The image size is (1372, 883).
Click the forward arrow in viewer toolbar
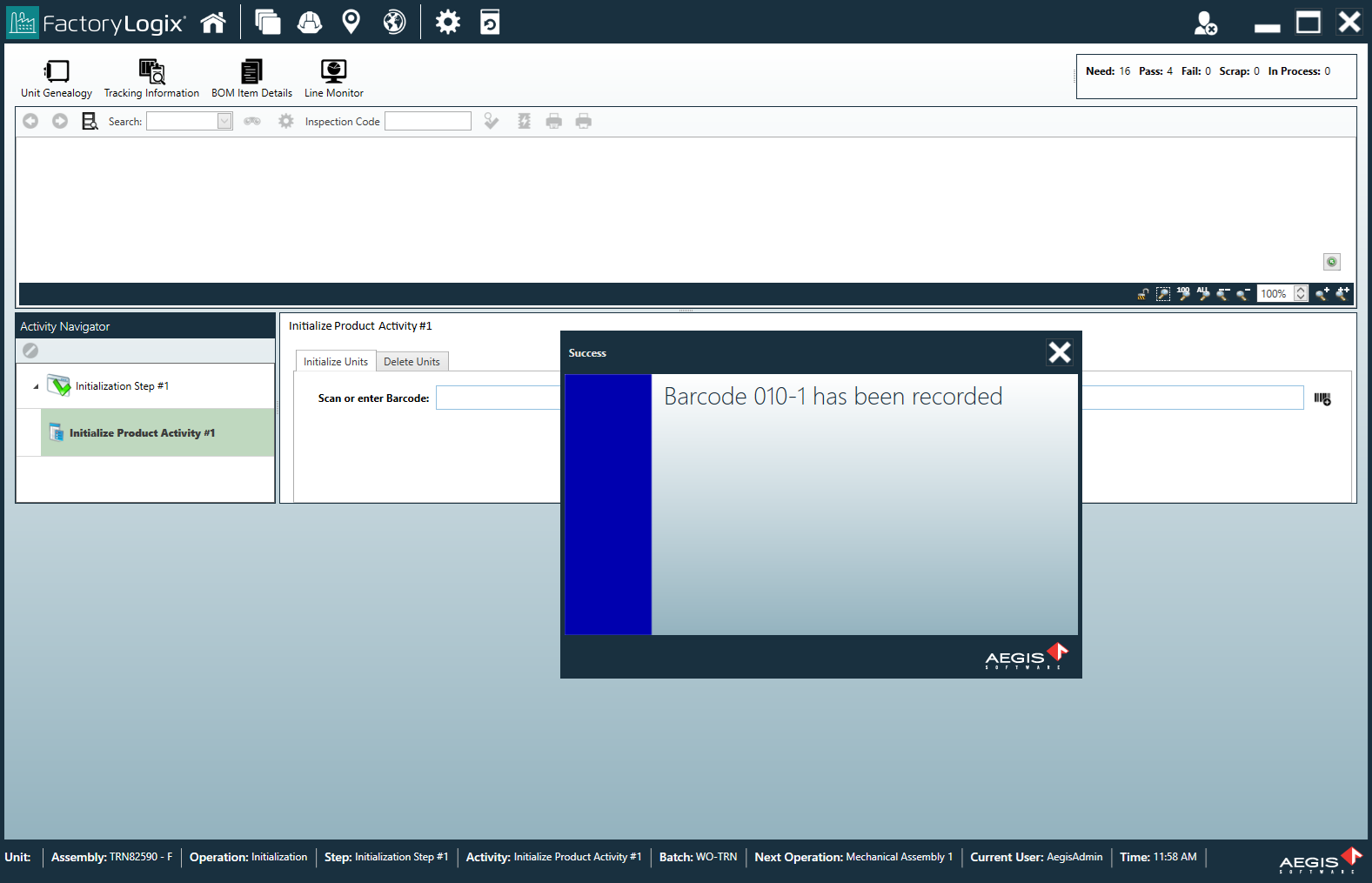[x=60, y=121]
